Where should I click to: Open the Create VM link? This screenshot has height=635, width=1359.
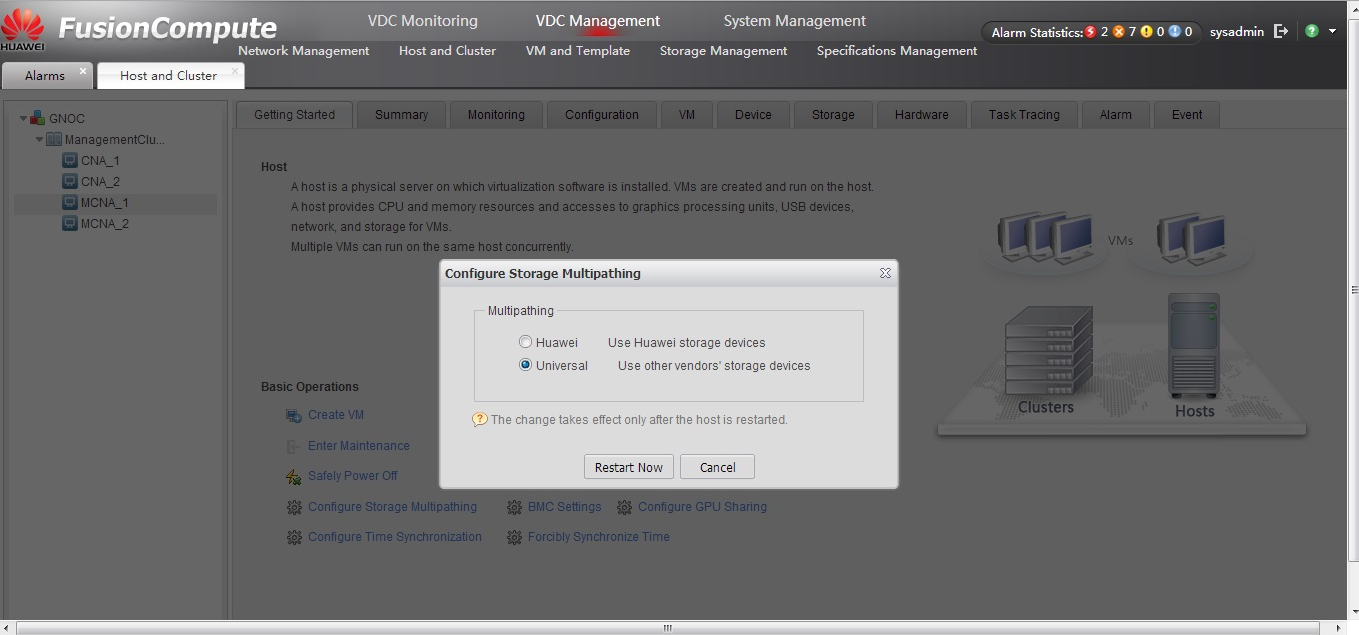click(x=336, y=416)
